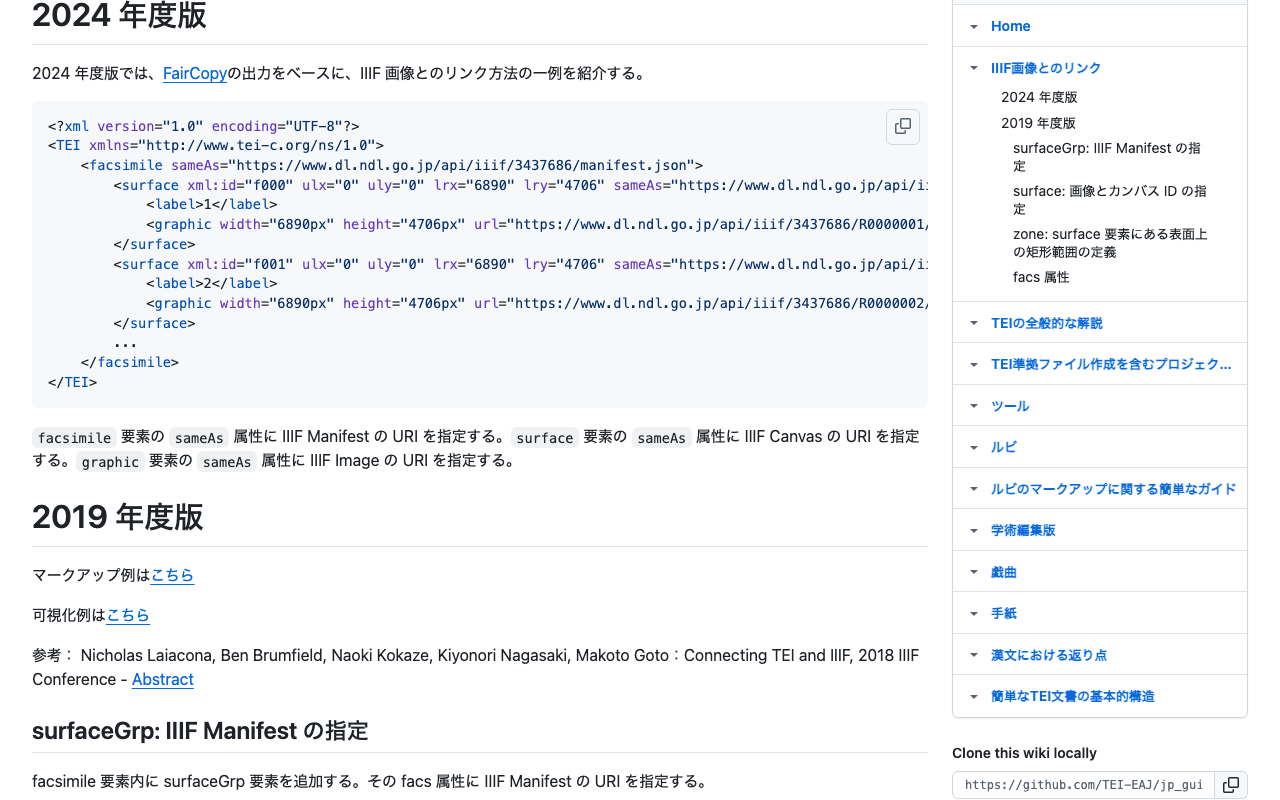Collapse the IIIF画像とのリンク section
Screen dimensions: 1280x800
click(973, 68)
